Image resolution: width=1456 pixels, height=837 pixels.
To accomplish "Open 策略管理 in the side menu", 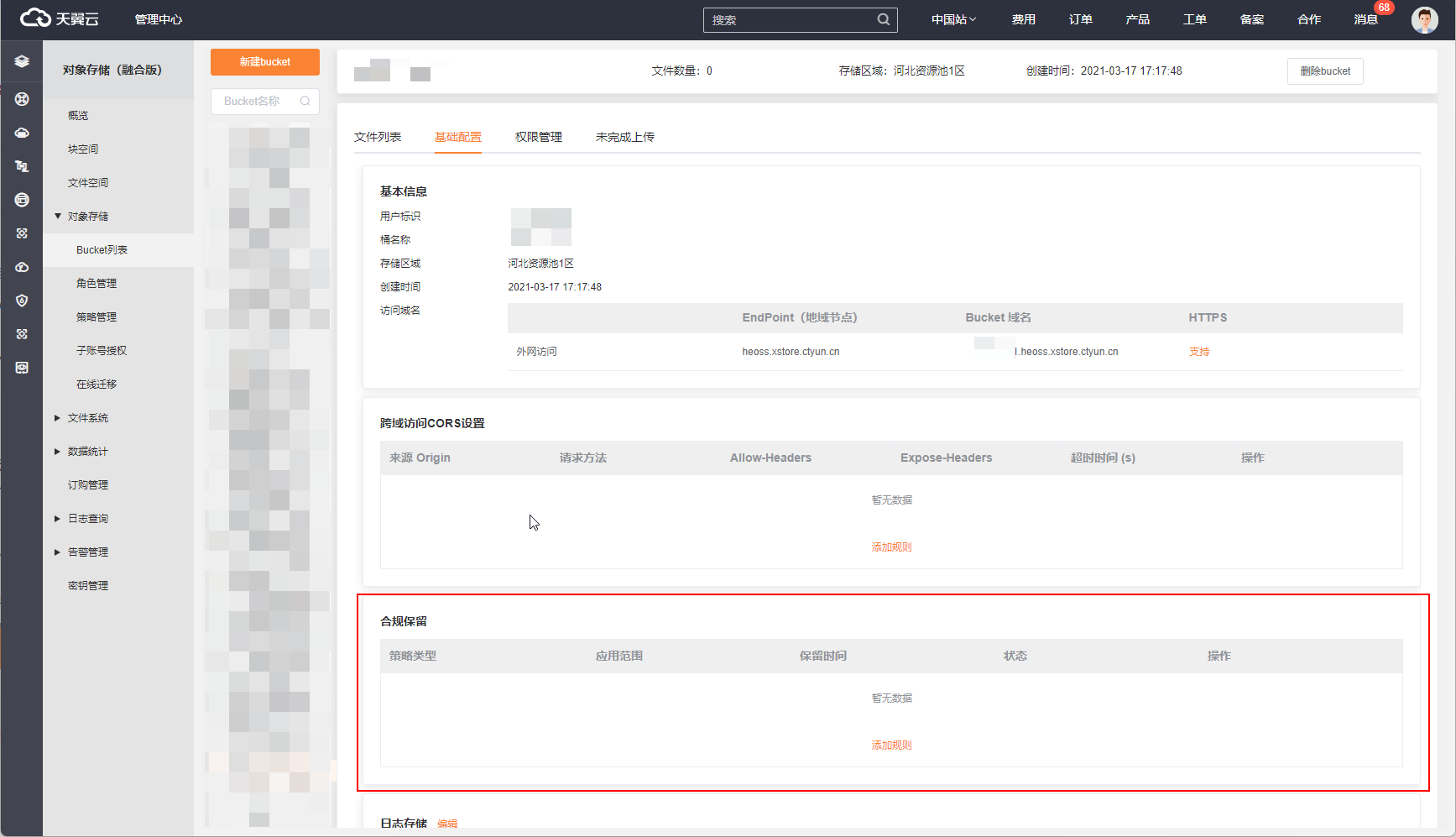I will (97, 317).
